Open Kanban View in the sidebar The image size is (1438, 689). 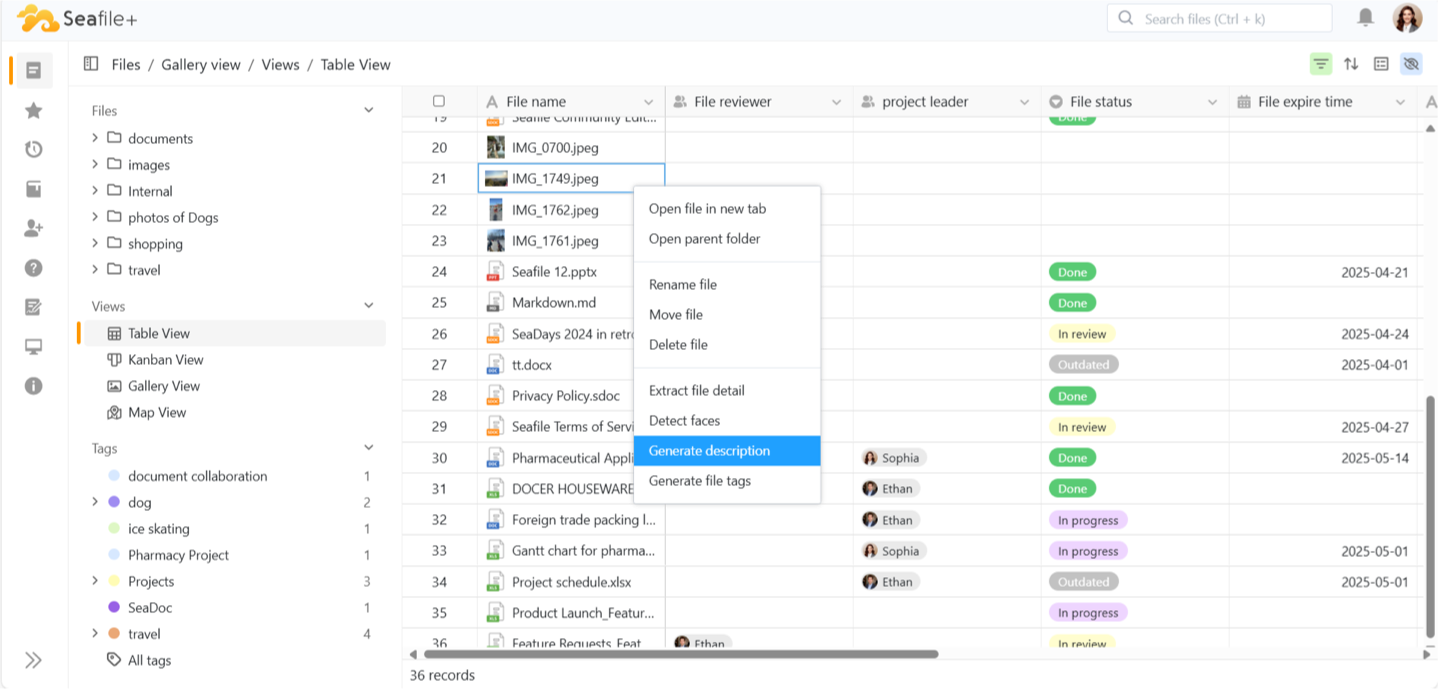[165, 360]
